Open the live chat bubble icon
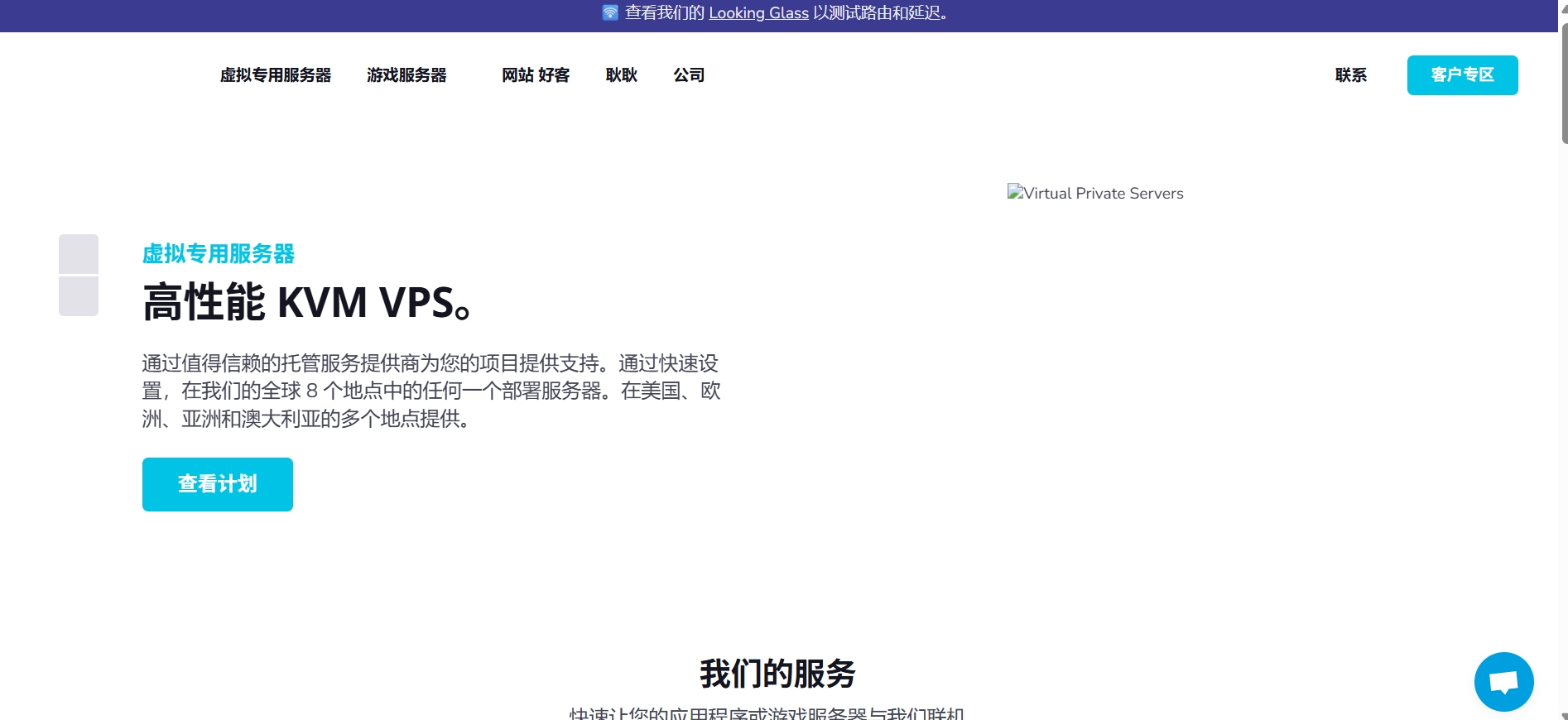The width and height of the screenshot is (1568, 720). click(x=1503, y=682)
